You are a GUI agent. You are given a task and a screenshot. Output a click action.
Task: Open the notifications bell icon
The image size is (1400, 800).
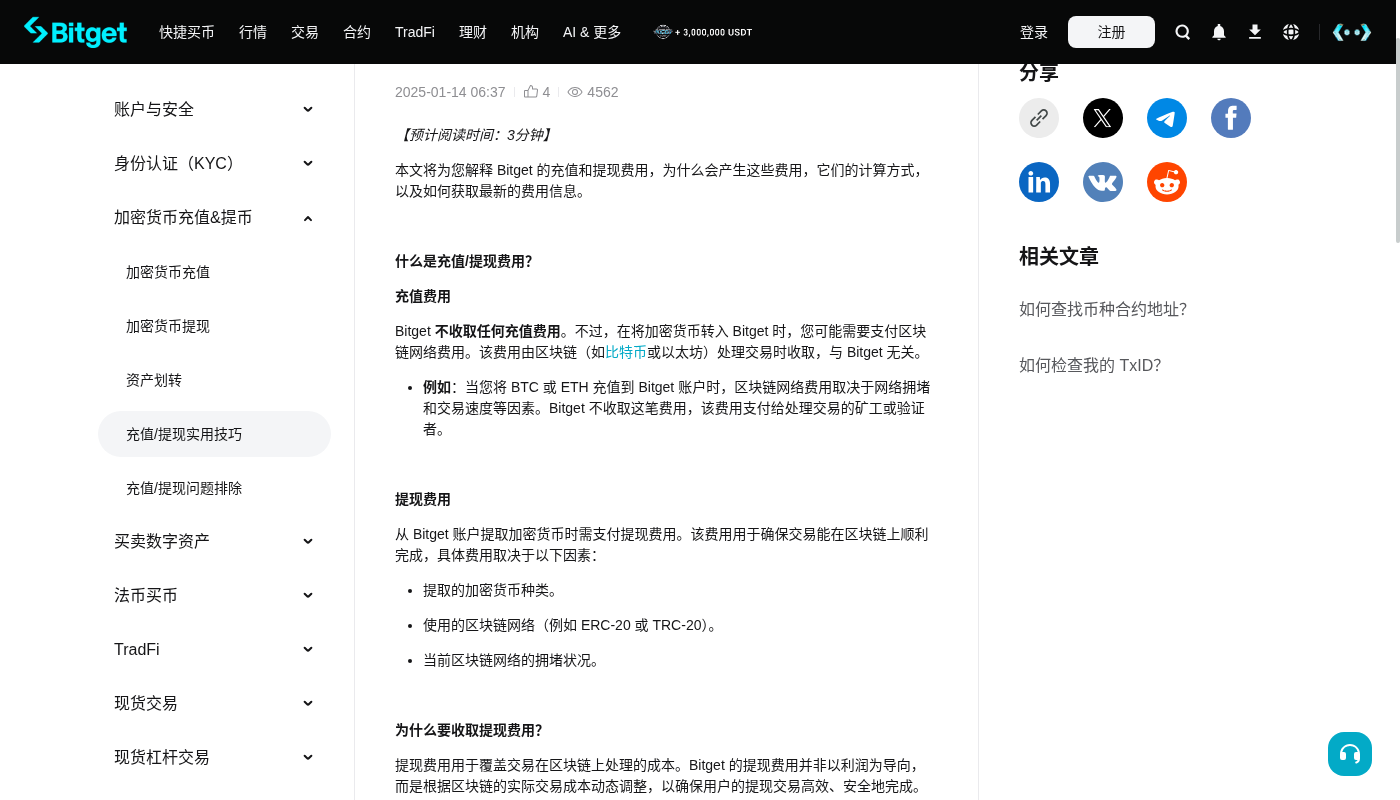(x=1219, y=32)
